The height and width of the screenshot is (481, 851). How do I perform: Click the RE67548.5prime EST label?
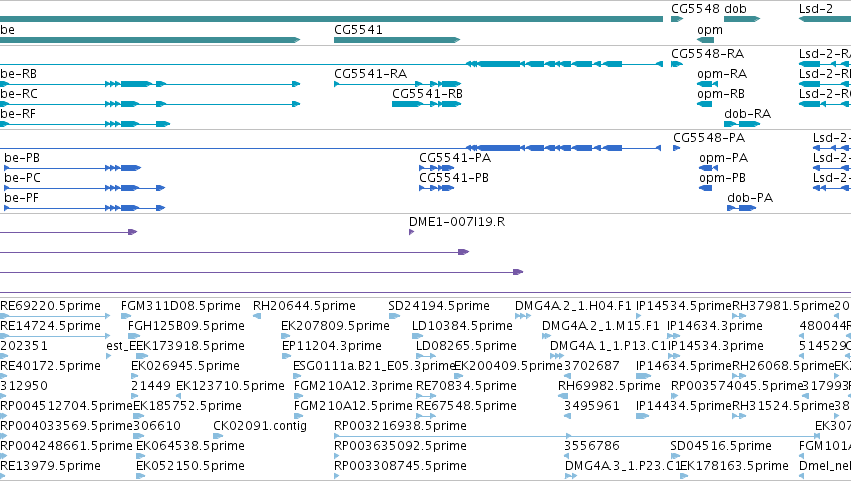coord(466,407)
